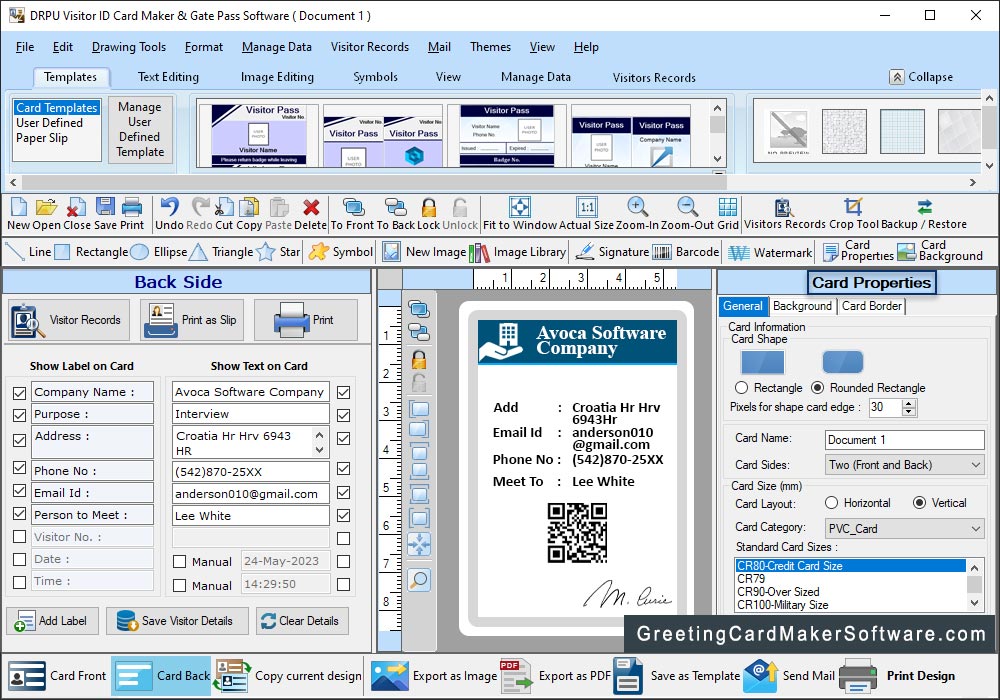Check the Manual checkbox beside 24-May-2023
Image resolution: width=1000 pixels, height=700 pixels.
(180, 562)
